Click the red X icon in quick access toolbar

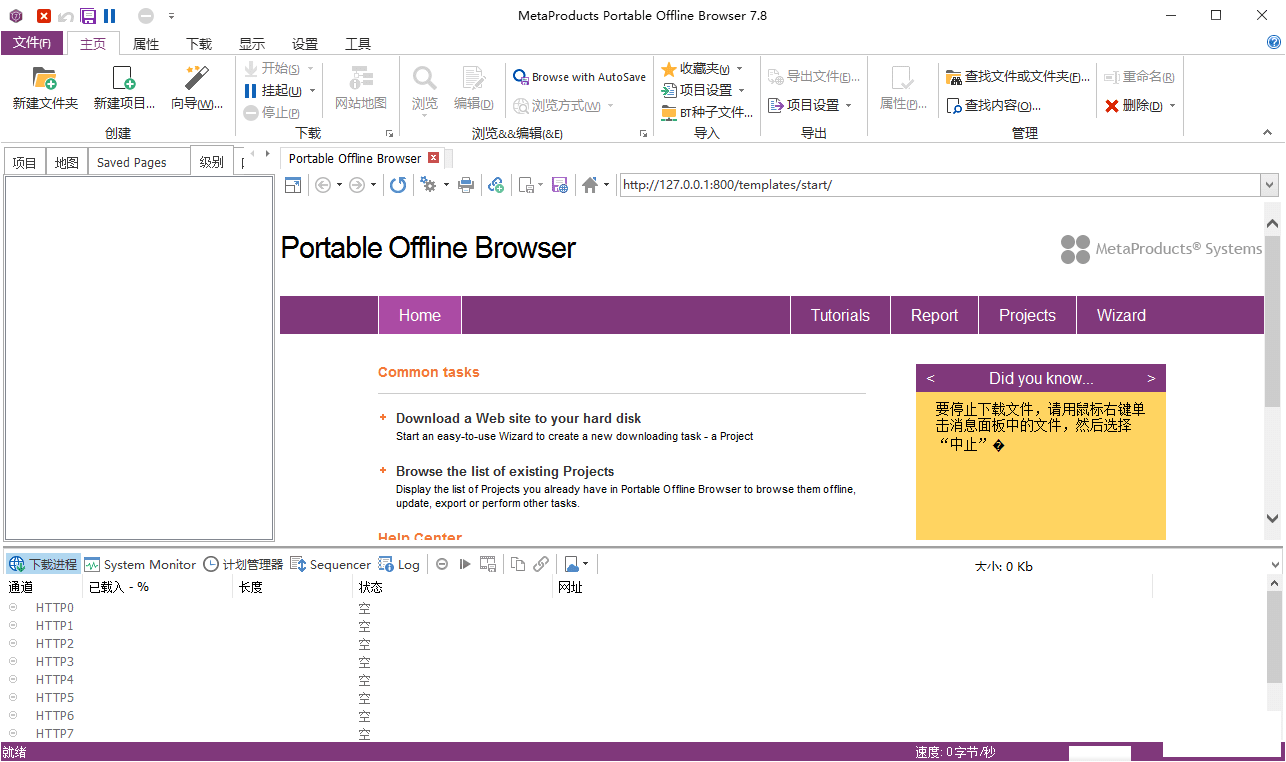point(44,16)
